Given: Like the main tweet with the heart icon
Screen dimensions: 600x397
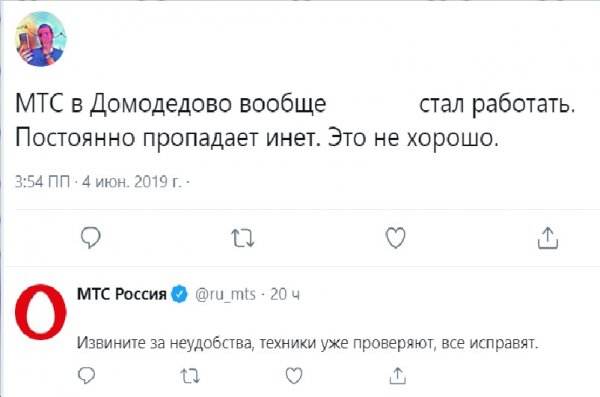Looking at the screenshot, I should coord(395,238).
